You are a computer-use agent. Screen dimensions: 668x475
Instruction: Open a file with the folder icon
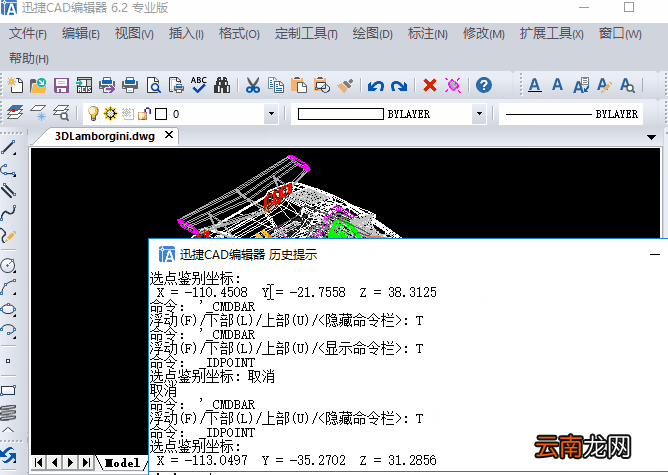38,85
